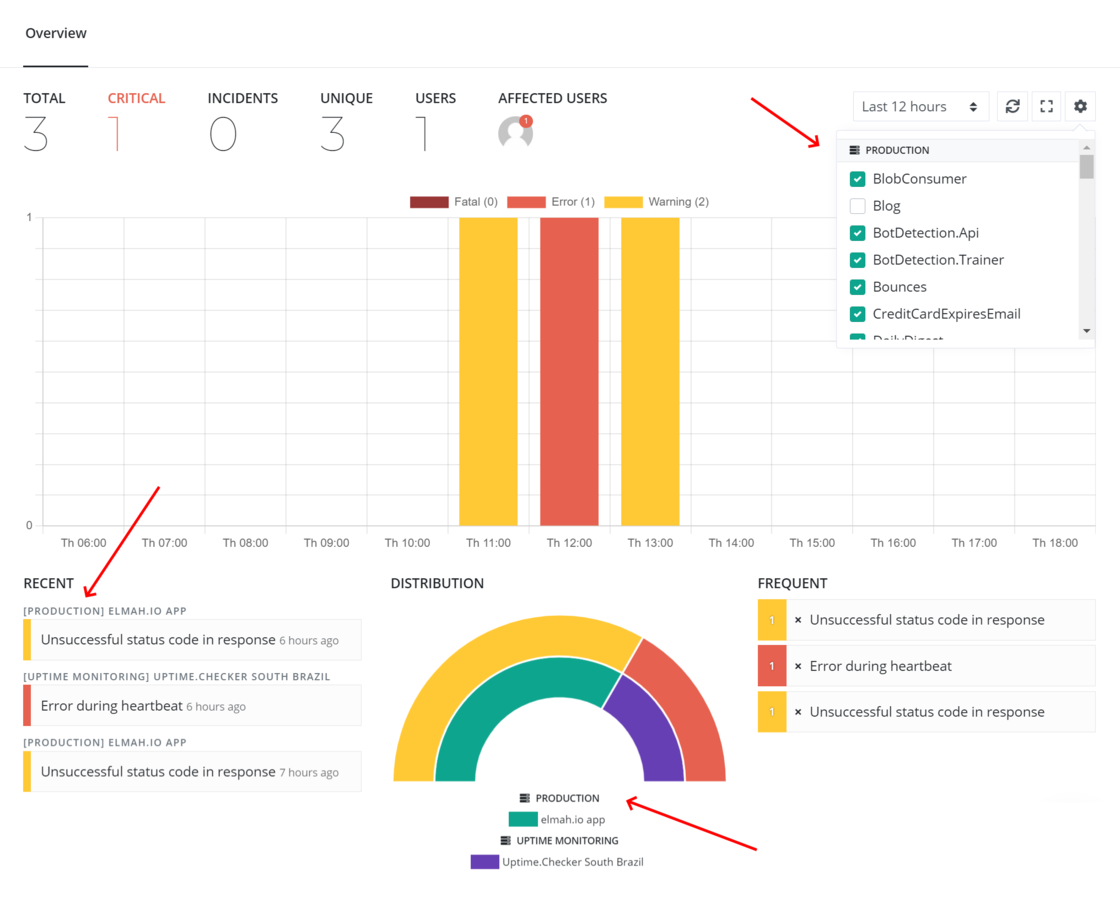
Task: Select the Overview tab
Action: (x=56, y=34)
